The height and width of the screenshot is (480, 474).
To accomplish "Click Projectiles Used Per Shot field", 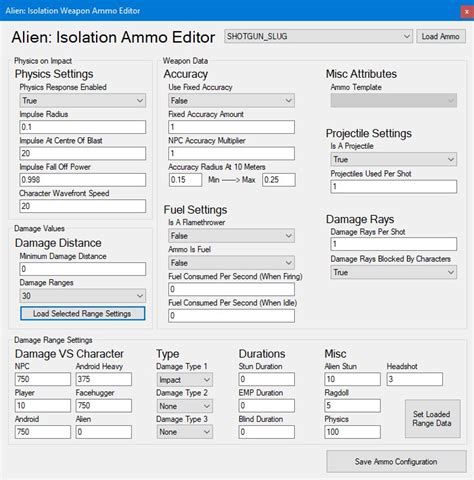I will [394, 187].
